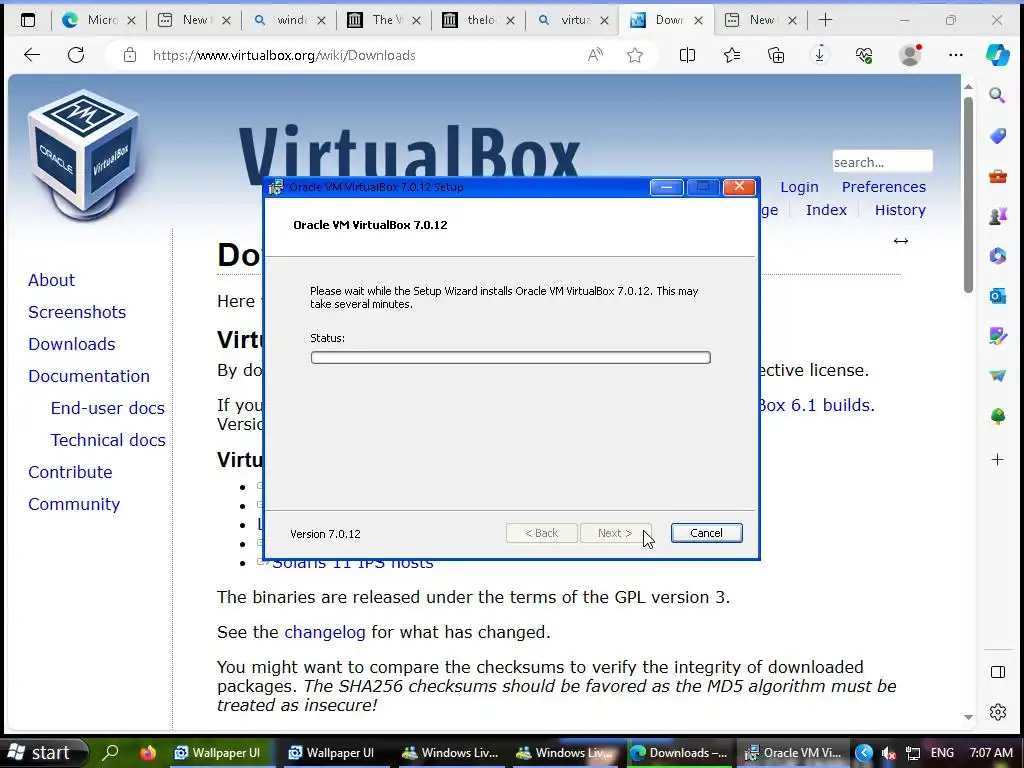Open the sidebar Shopping tag icon
Screen dimensions: 1024x768
(x=997, y=136)
